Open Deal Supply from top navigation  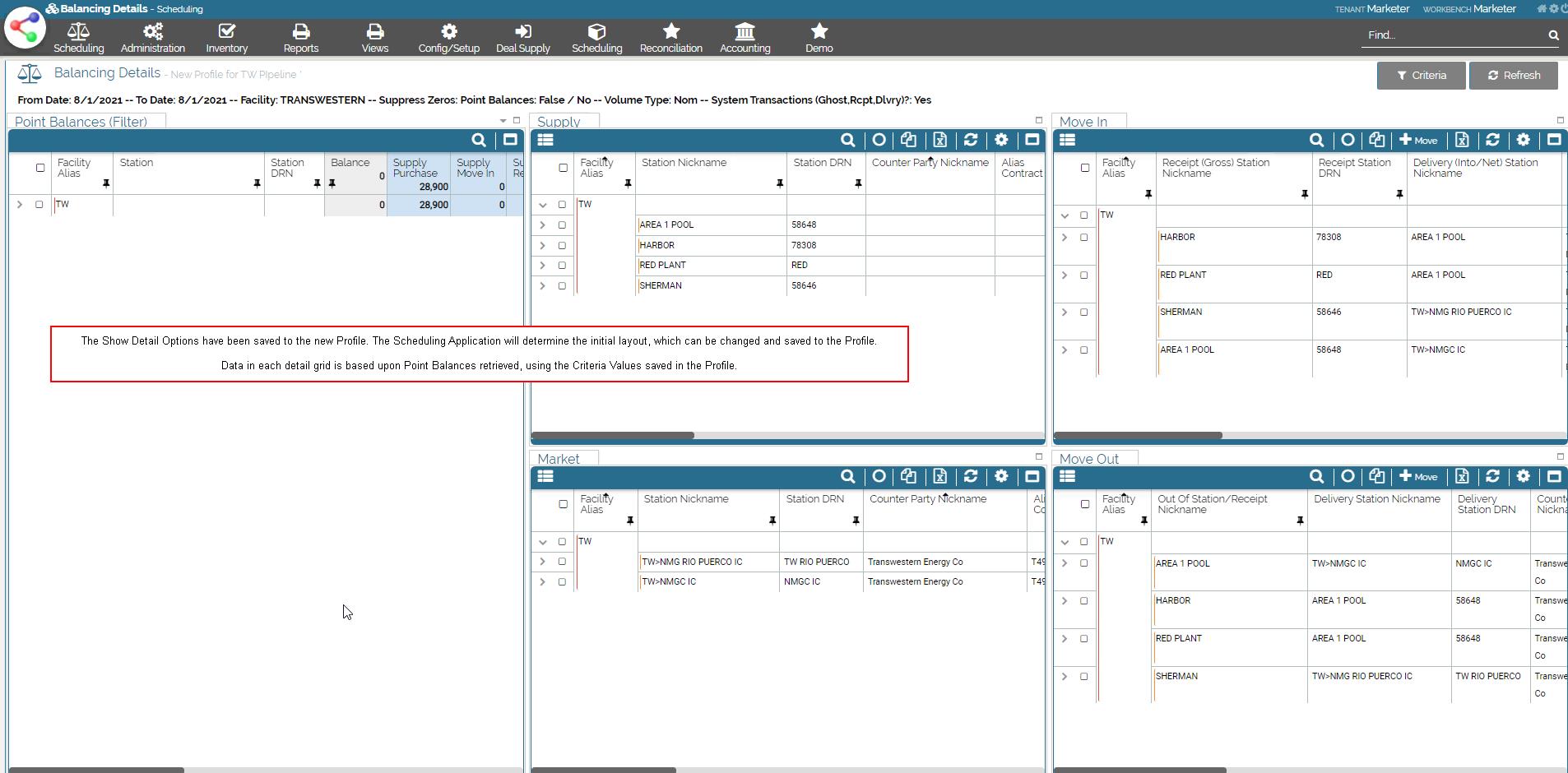[x=522, y=38]
